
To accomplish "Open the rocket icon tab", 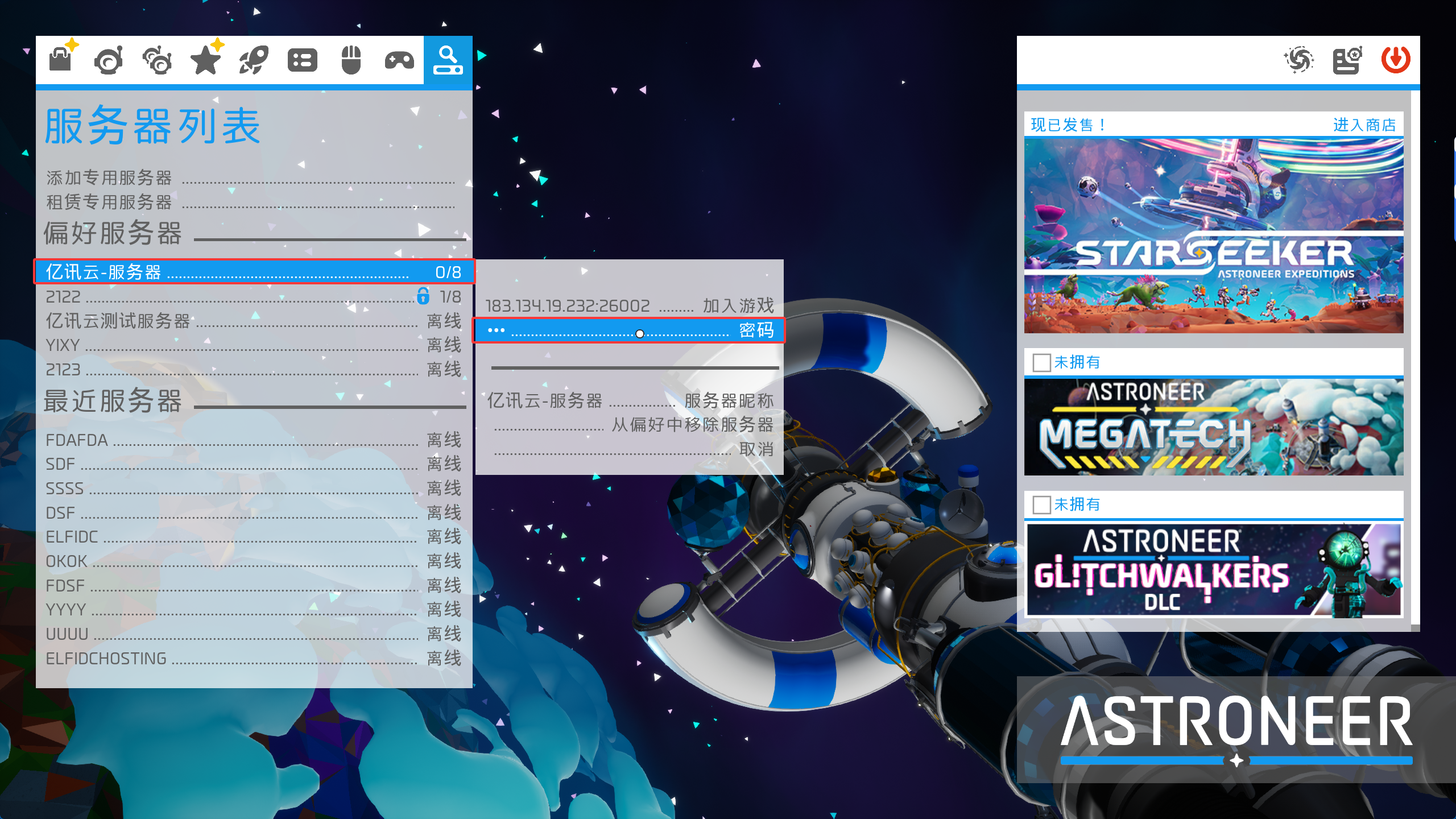I will pyautogui.click(x=254, y=60).
